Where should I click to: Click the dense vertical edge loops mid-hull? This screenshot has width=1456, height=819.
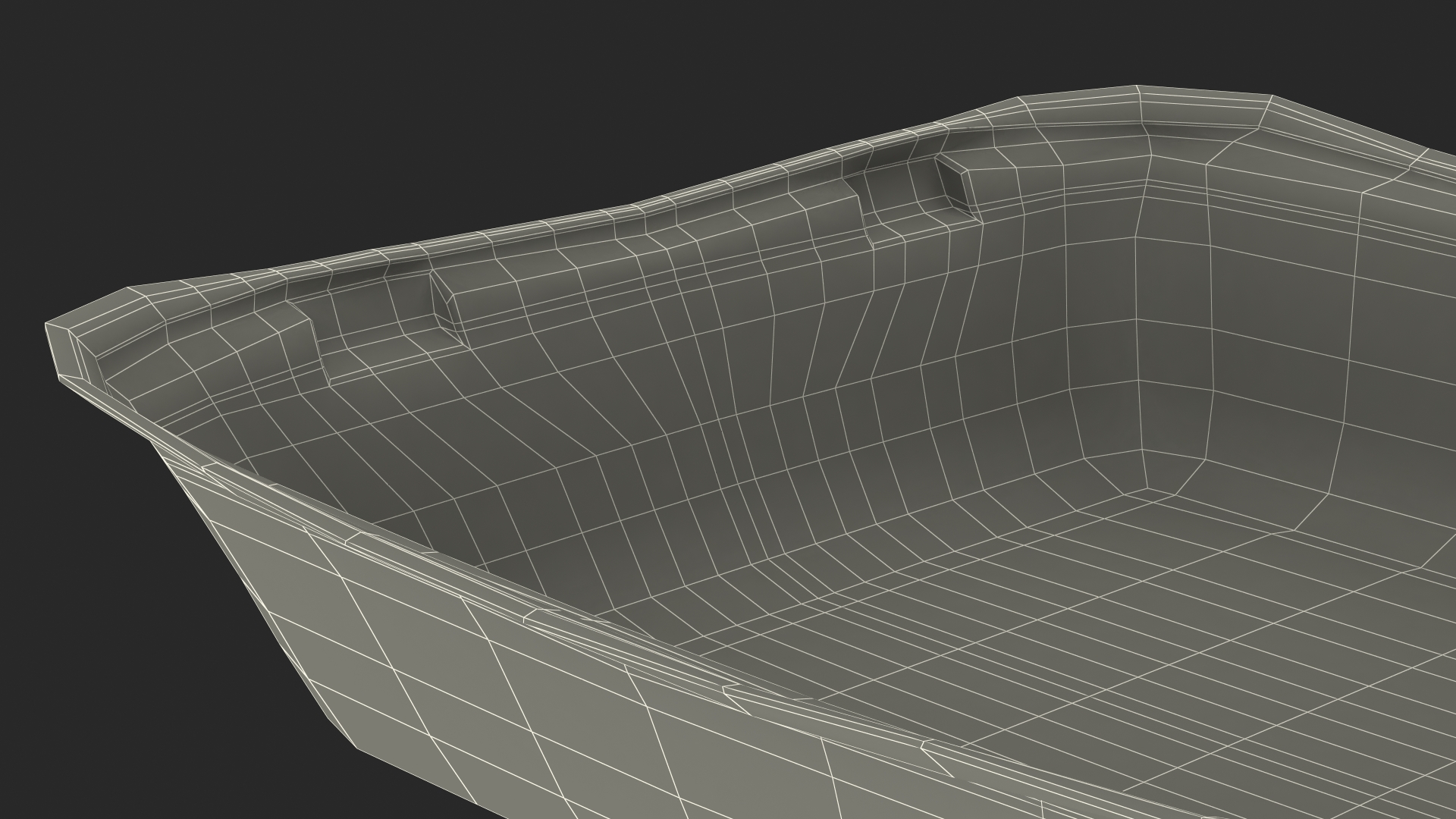pyautogui.click(x=758, y=425)
